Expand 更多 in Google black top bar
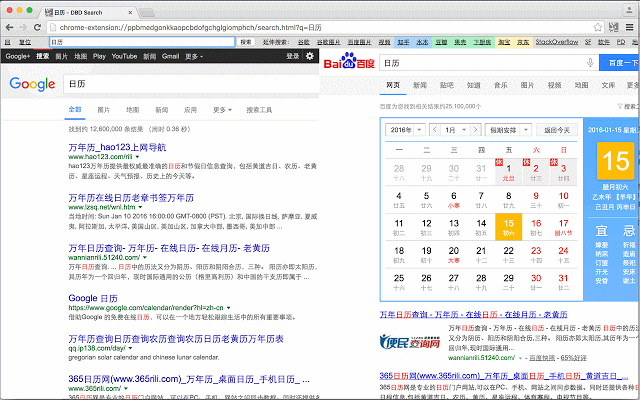The image size is (640, 400). [194, 56]
